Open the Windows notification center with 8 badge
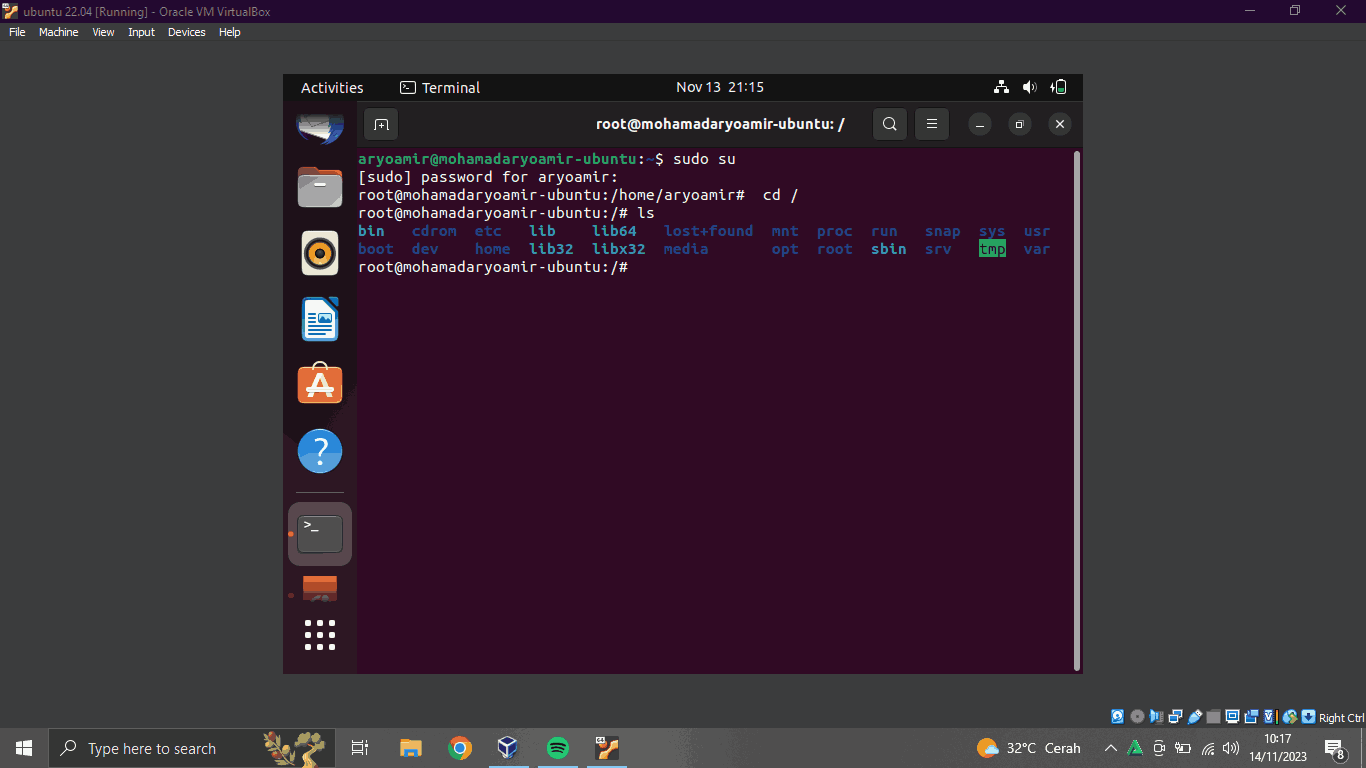The width and height of the screenshot is (1366, 768). 1334,748
